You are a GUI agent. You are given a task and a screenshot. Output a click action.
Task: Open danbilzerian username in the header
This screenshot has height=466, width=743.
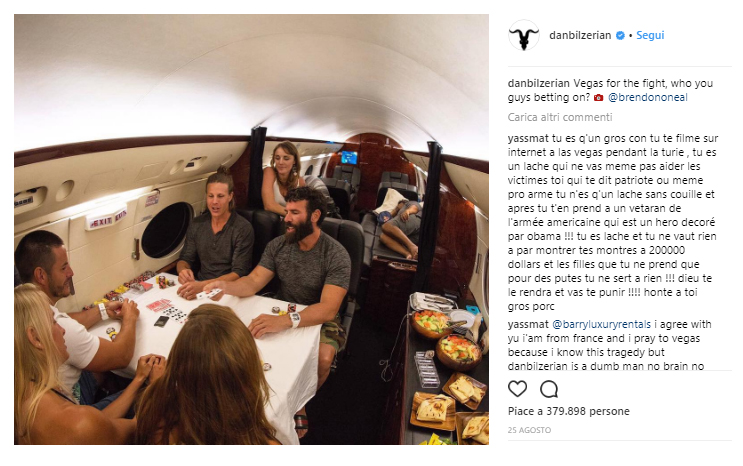click(x=580, y=35)
